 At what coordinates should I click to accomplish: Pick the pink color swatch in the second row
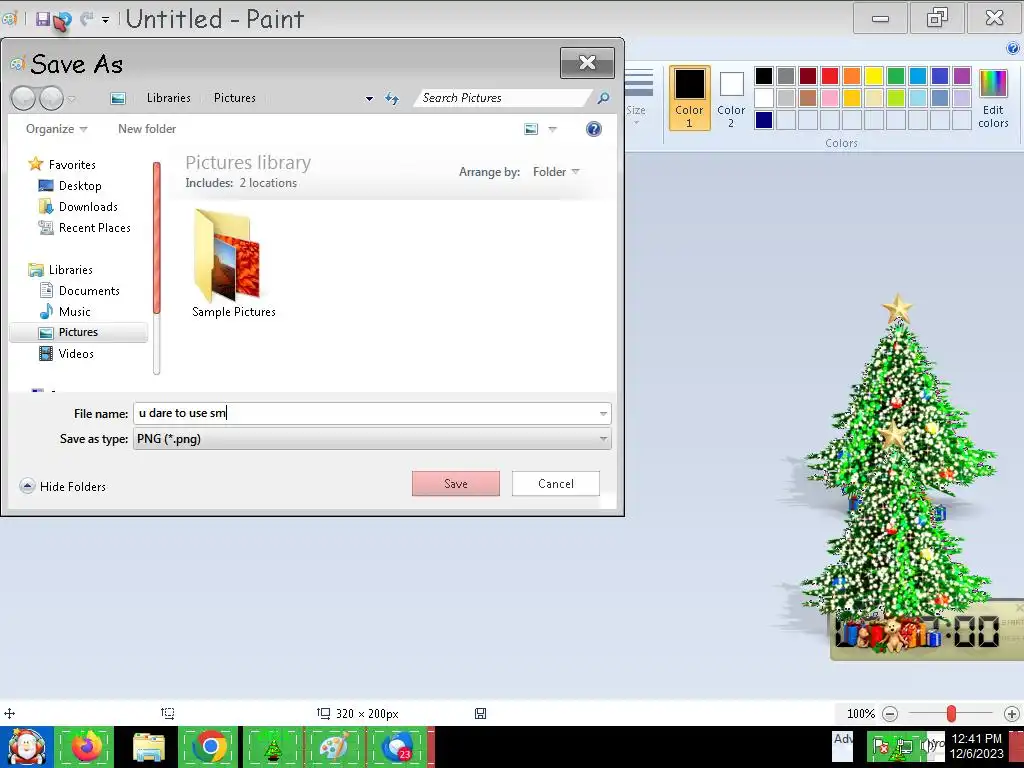[x=829, y=98]
